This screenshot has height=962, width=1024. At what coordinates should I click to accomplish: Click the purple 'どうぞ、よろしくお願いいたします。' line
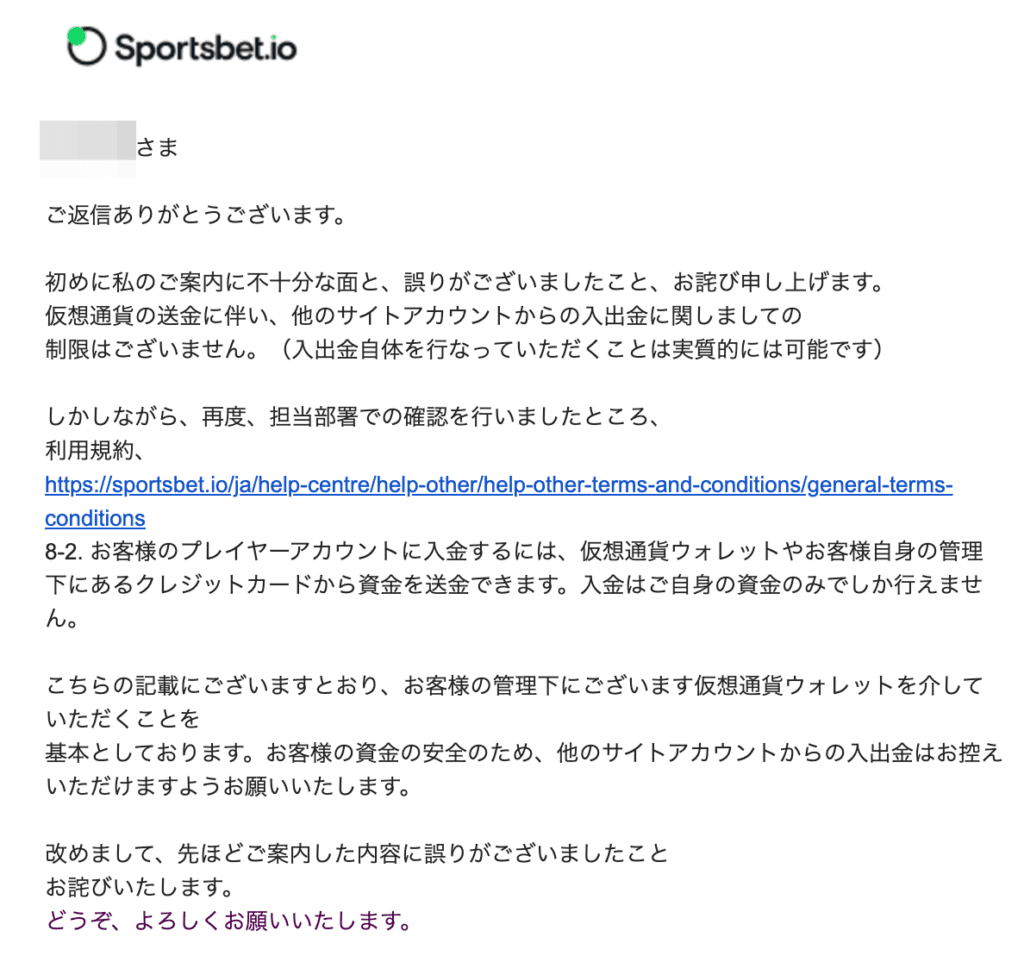pyautogui.click(x=229, y=921)
